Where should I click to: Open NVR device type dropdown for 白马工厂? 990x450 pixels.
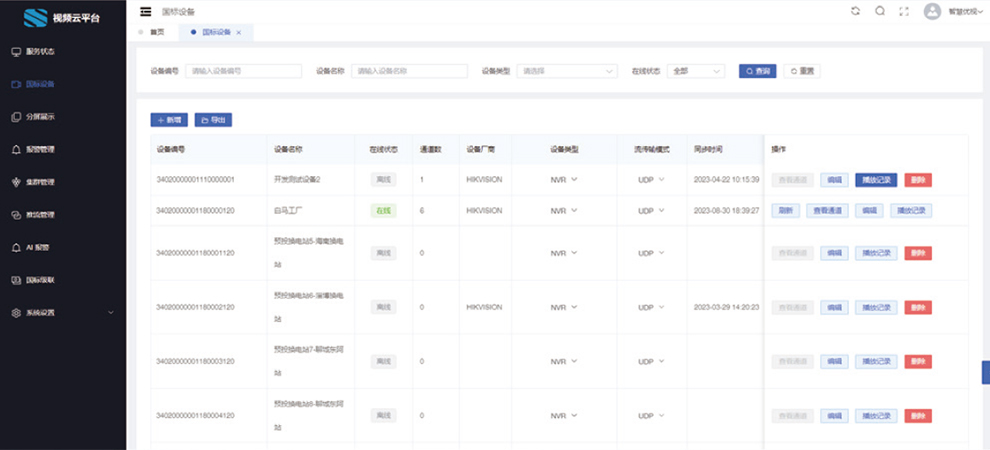564,211
